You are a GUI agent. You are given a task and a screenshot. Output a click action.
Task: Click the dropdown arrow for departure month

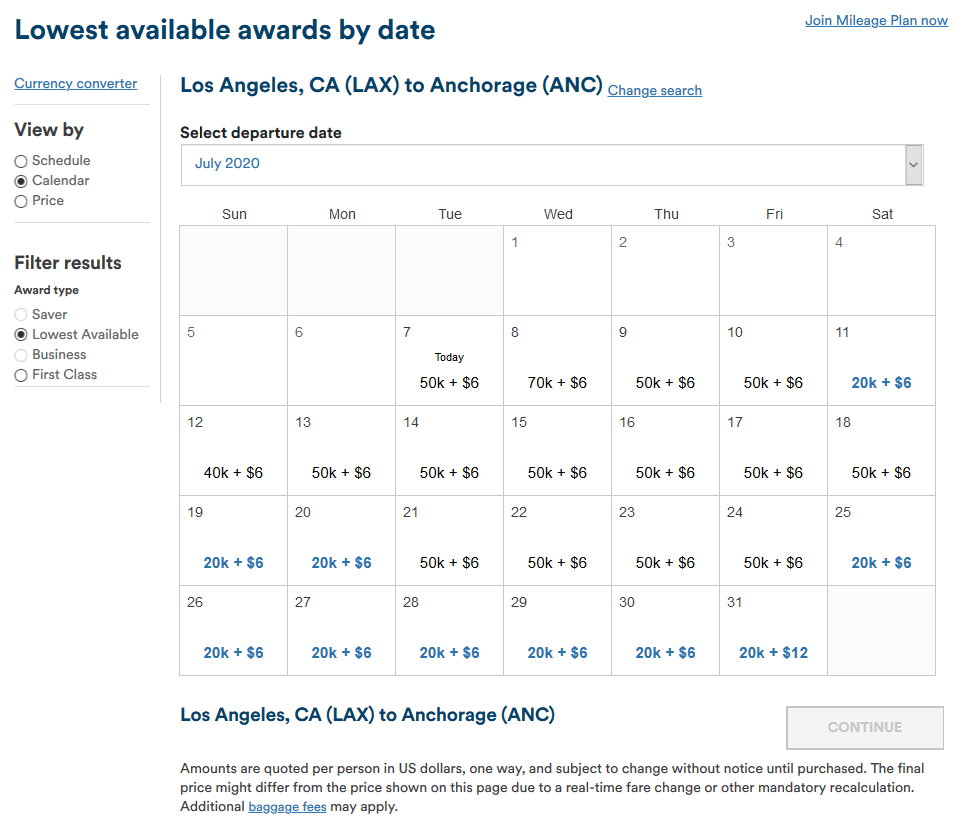(x=913, y=165)
